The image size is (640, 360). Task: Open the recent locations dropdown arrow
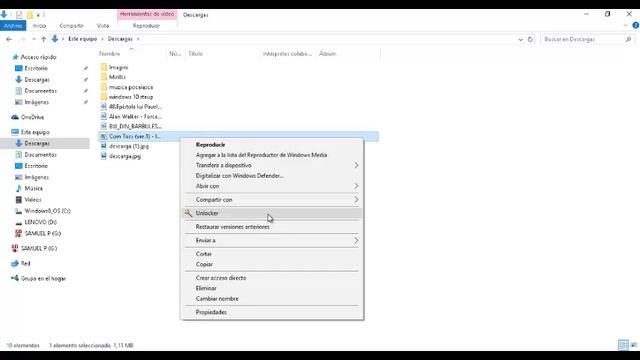pyautogui.click(x=33, y=39)
